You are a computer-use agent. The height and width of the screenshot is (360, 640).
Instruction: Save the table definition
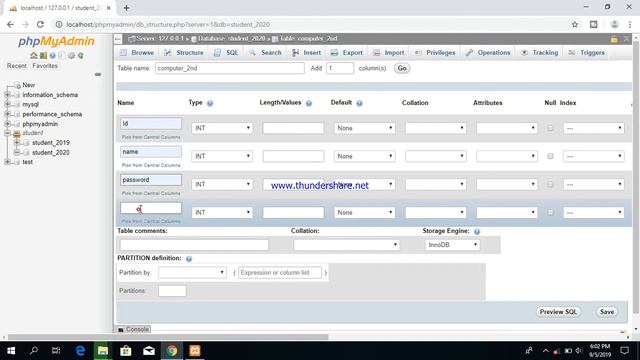607,312
